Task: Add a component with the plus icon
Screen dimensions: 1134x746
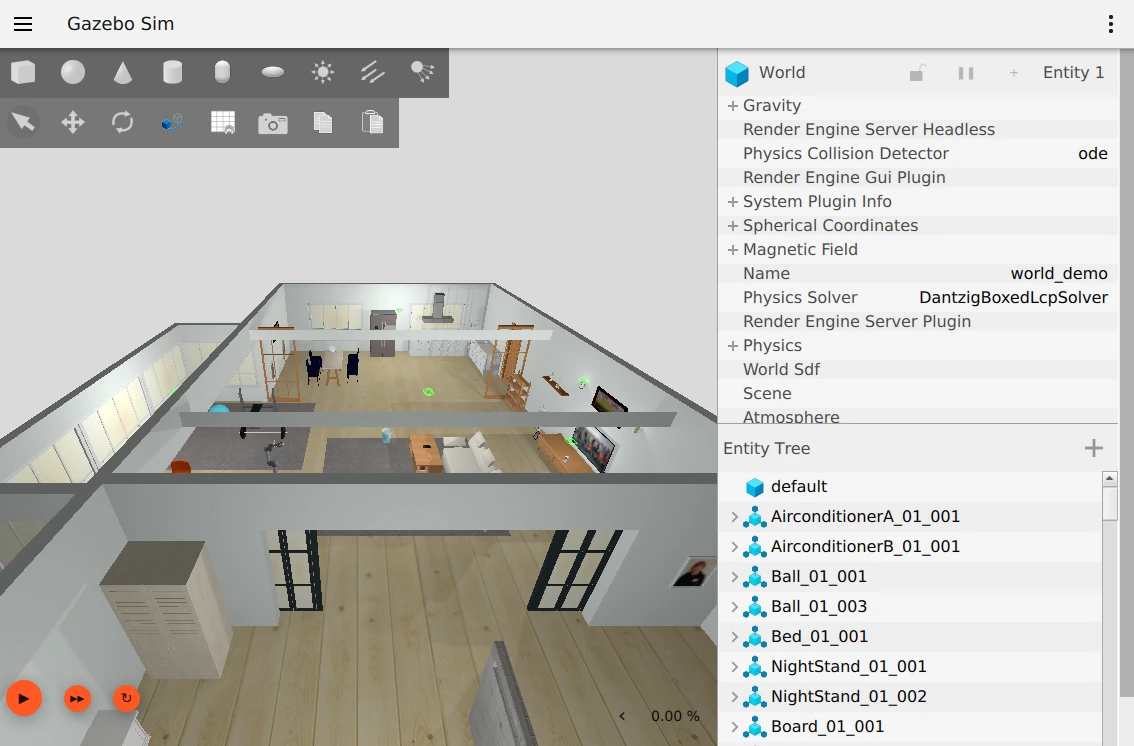Action: point(1013,73)
